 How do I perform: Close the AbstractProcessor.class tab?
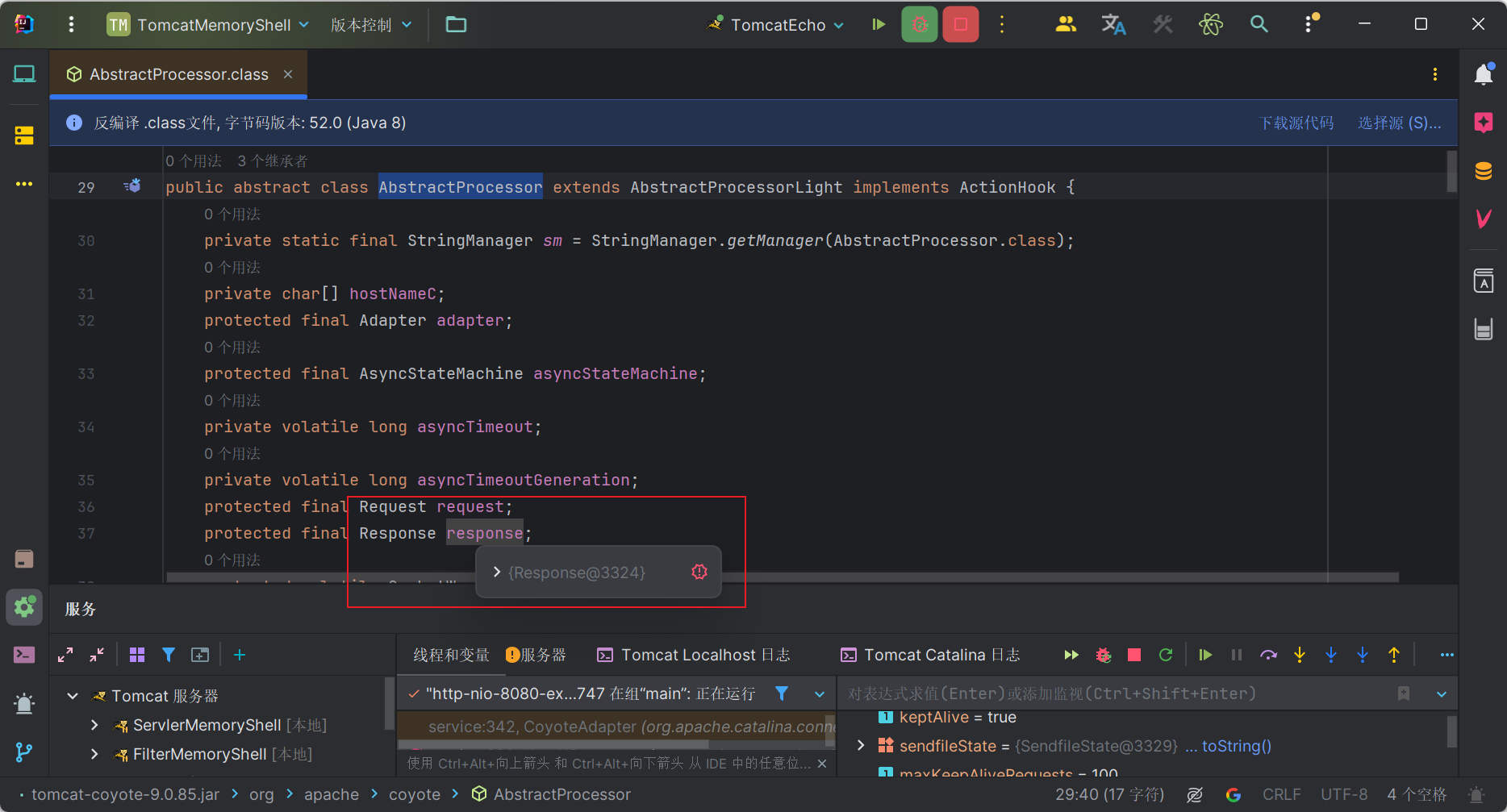[x=288, y=74]
